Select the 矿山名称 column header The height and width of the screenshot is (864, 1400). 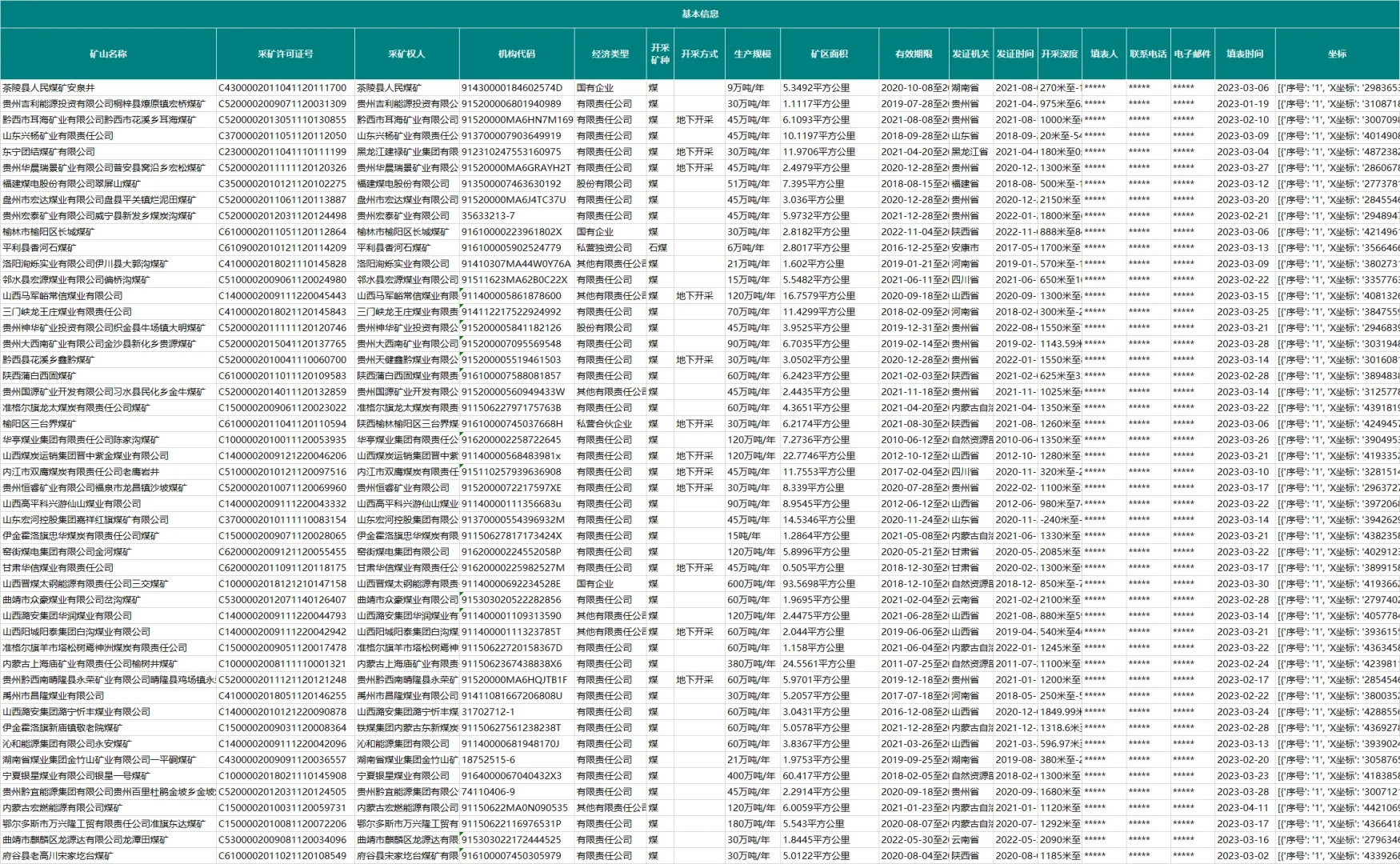click(x=108, y=54)
